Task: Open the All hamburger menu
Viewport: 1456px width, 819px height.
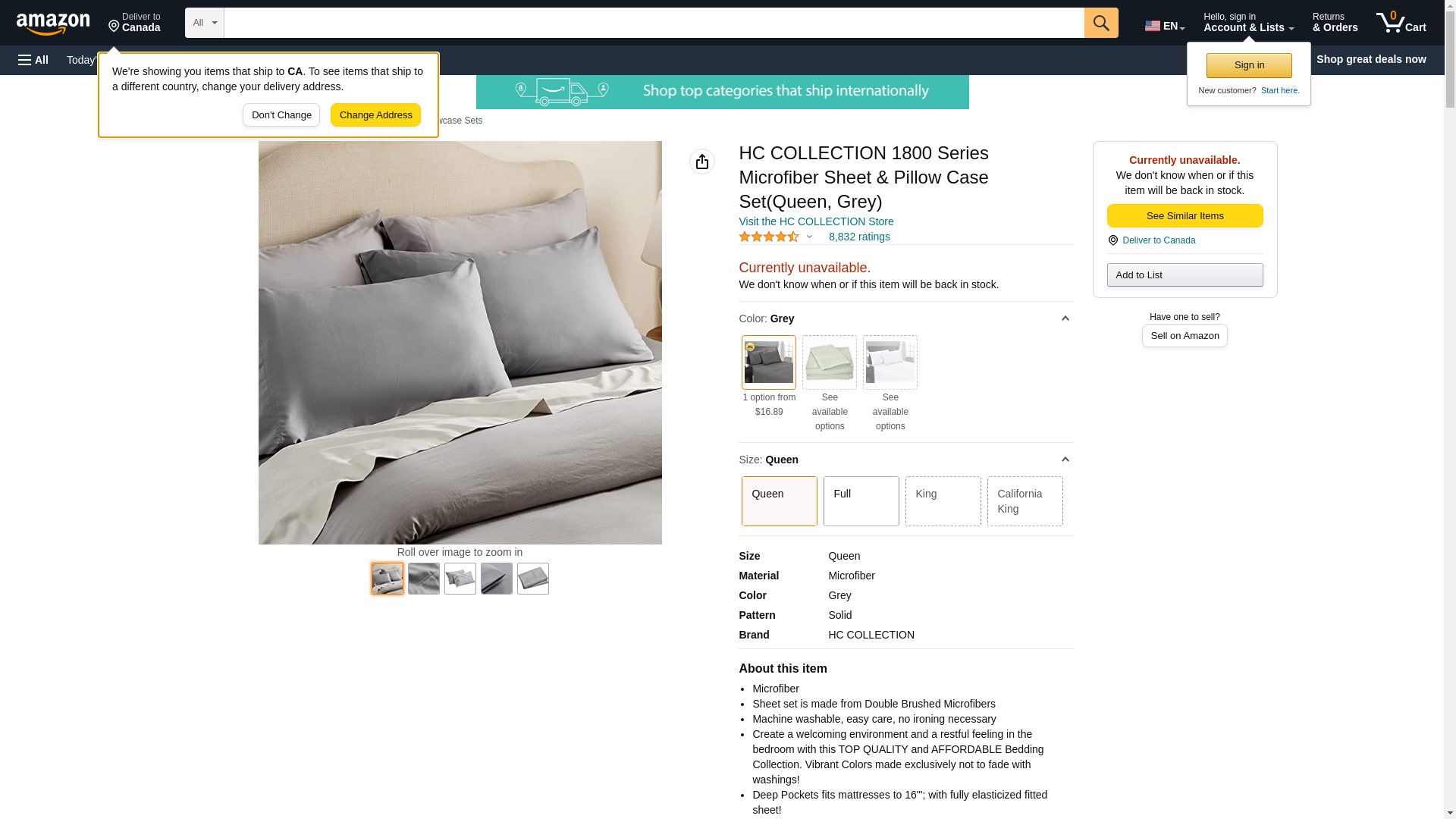Action: [33, 60]
